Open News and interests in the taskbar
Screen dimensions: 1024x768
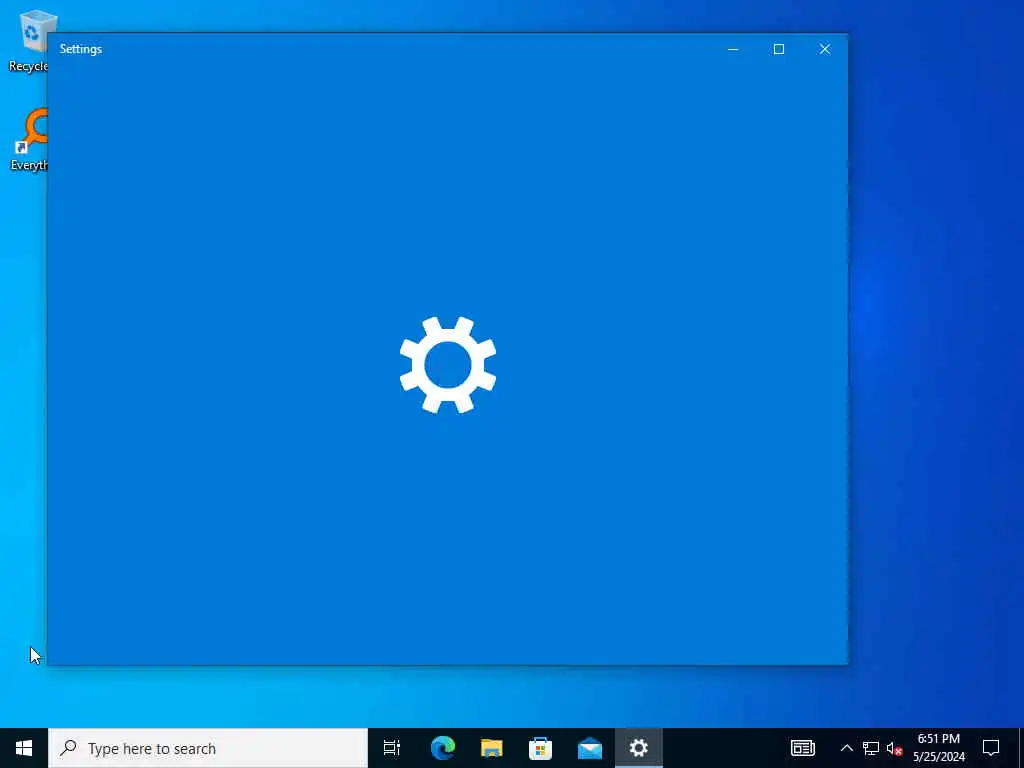click(803, 748)
